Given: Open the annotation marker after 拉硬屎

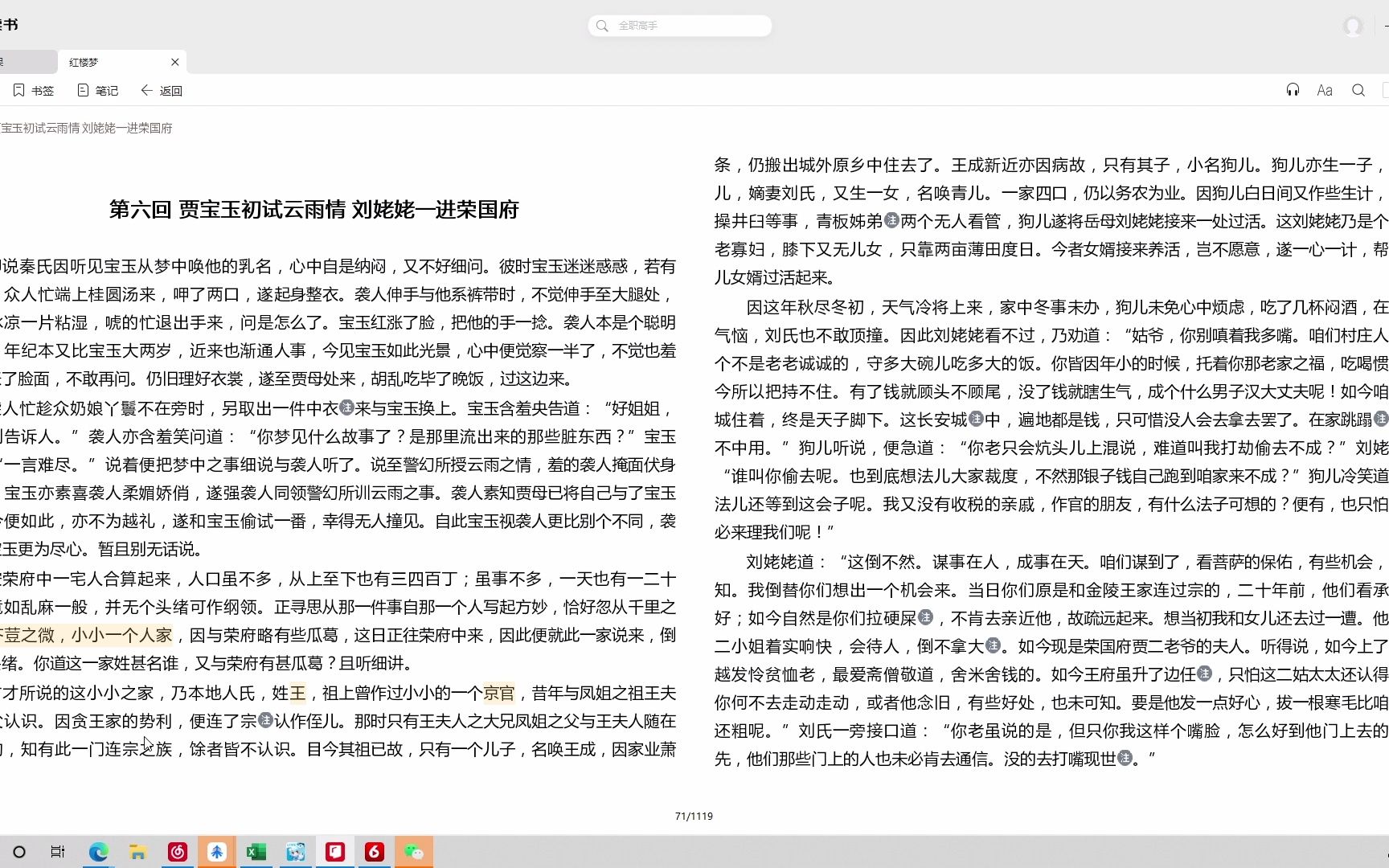Looking at the screenshot, I should (x=926, y=617).
